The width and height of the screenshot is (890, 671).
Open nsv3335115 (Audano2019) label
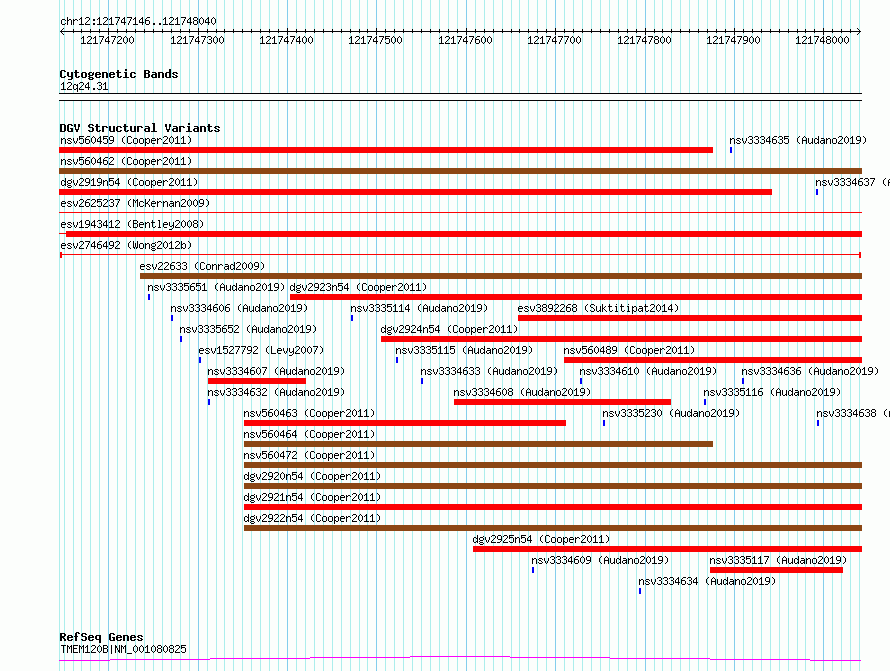[x=464, y=350]
